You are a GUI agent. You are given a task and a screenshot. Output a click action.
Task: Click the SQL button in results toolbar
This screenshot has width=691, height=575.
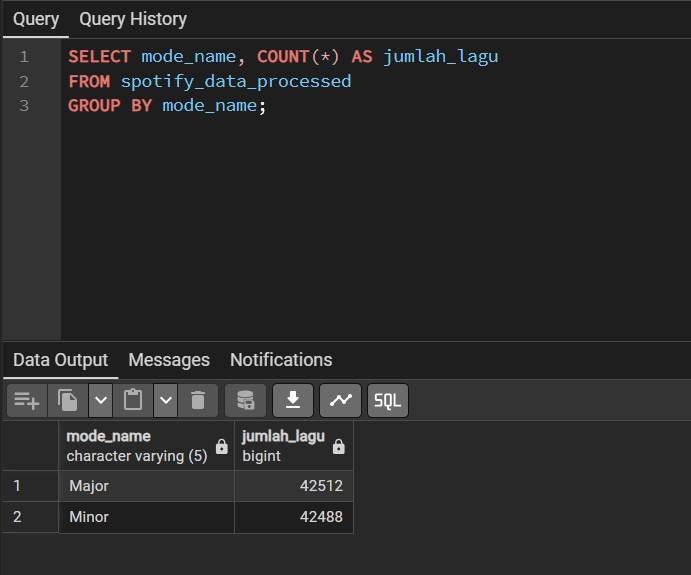coord(388,400)
